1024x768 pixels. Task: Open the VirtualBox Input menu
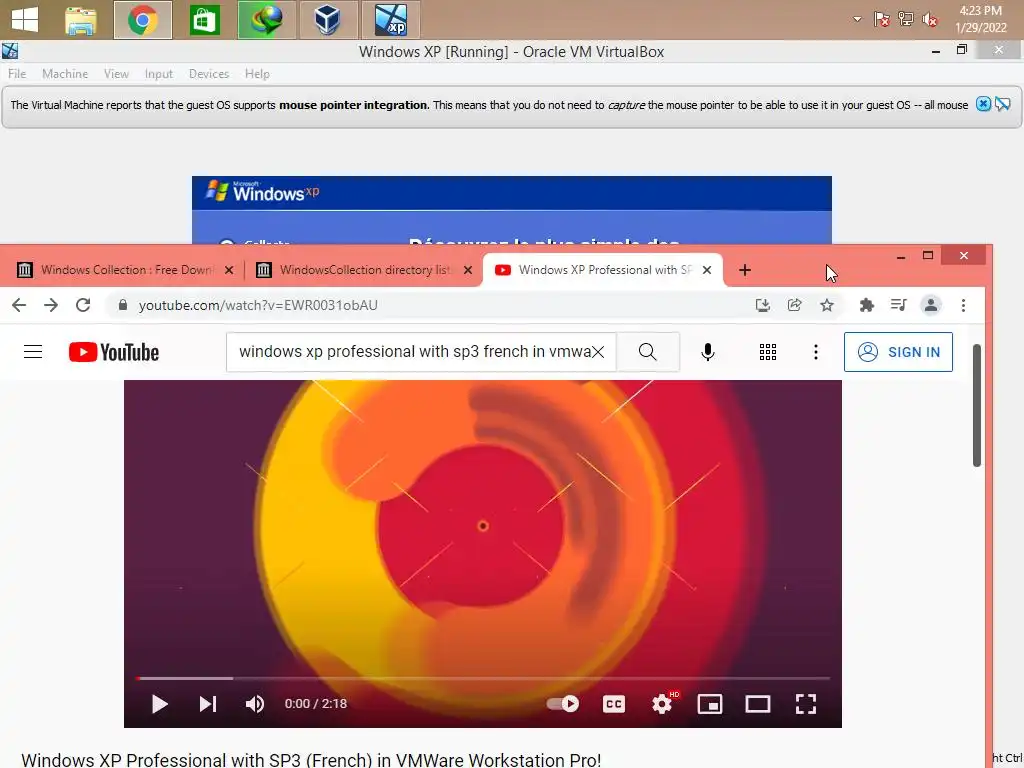(159, 74)
